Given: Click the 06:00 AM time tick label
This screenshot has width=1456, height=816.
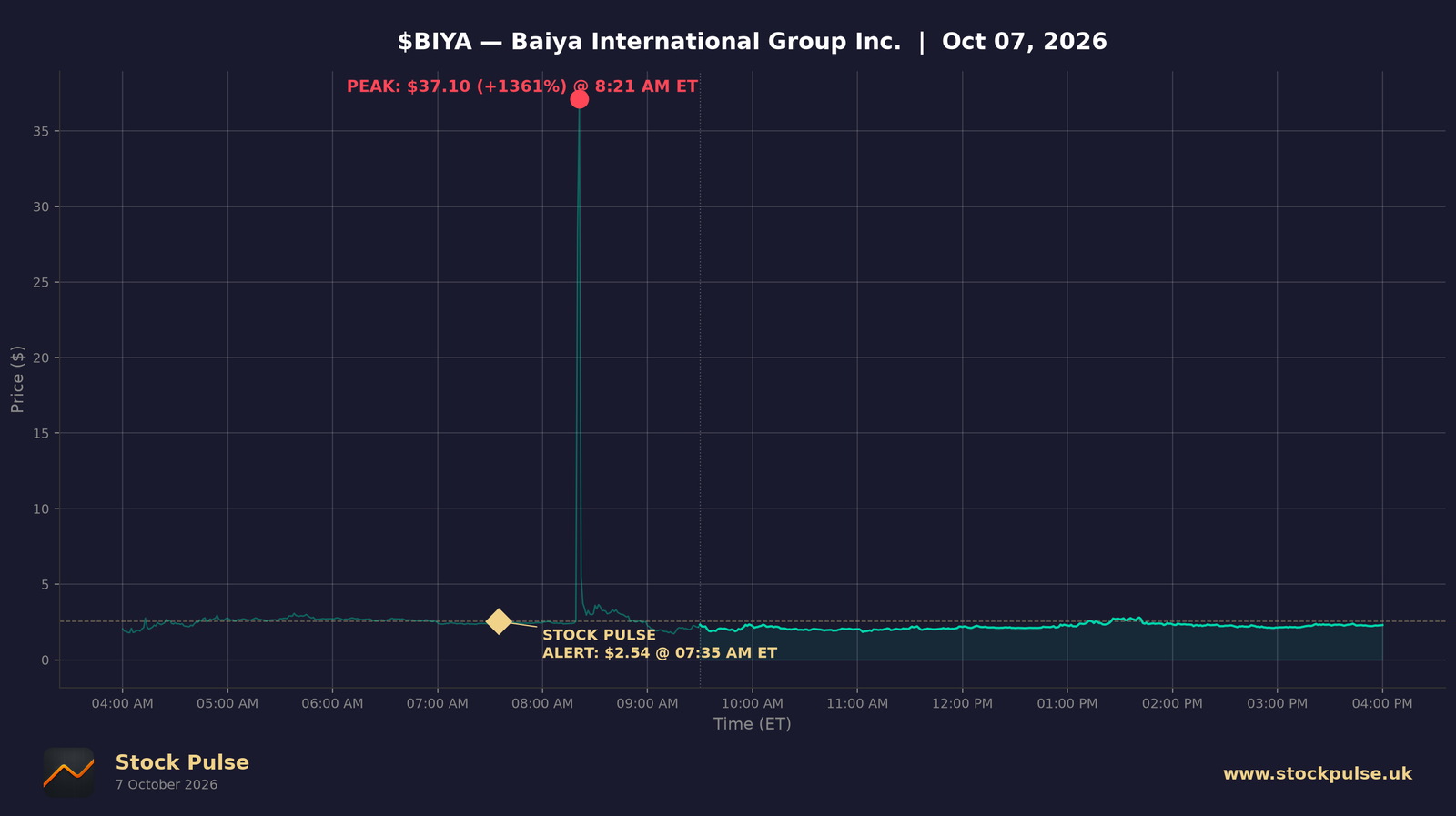Looking at the screenshot, I should coord(332,704).
